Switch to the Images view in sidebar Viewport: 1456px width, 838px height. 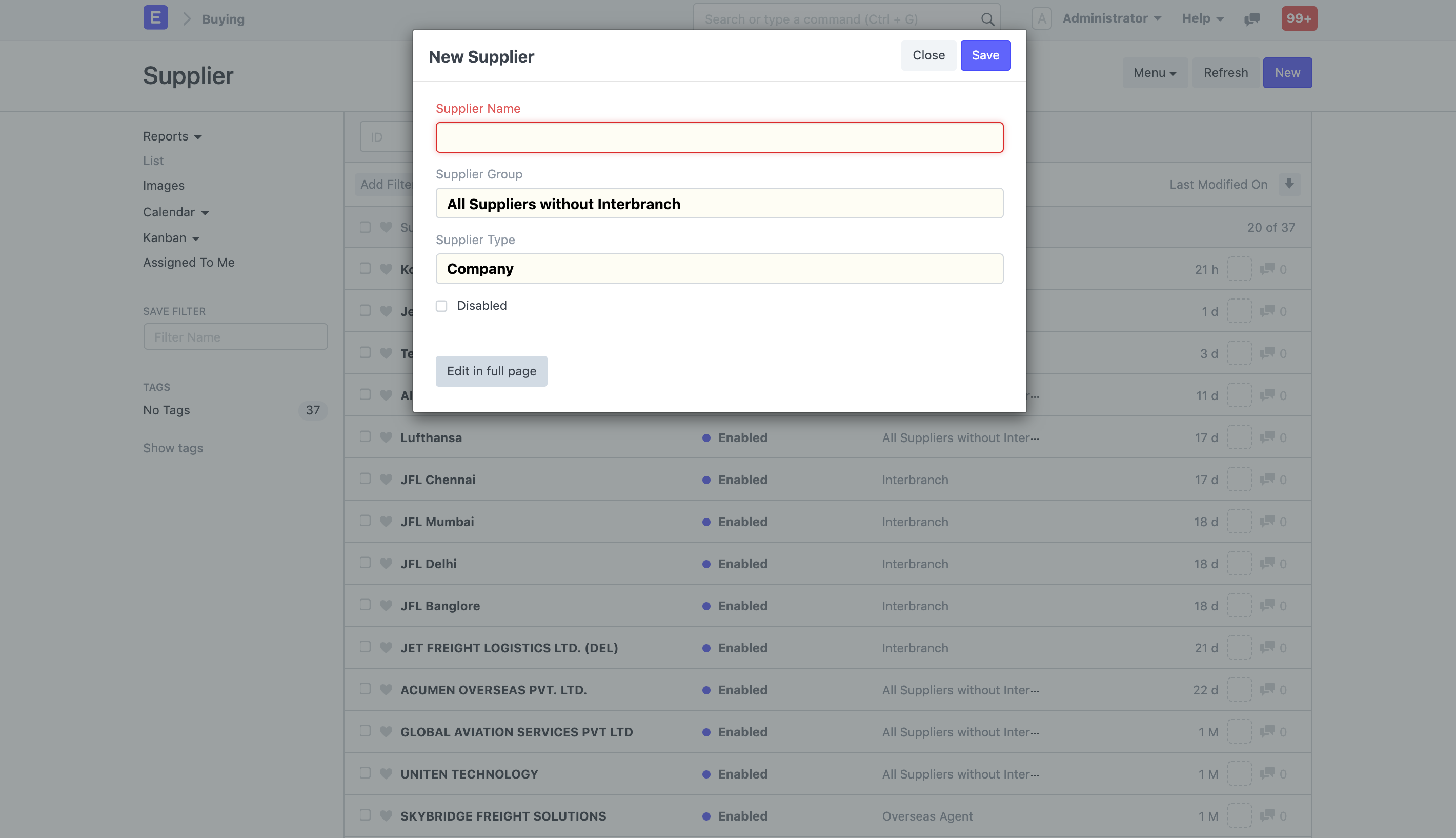coord(164,185)
